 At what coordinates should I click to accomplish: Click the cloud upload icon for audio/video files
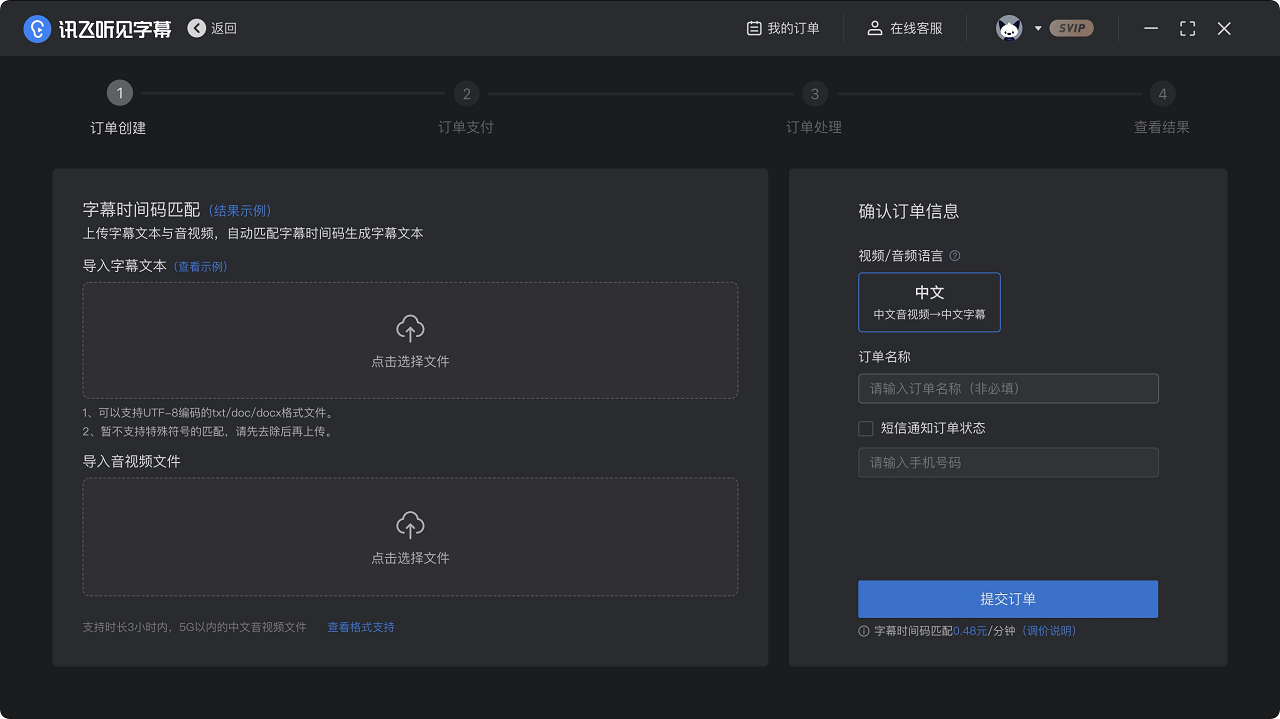pos(410,523)
